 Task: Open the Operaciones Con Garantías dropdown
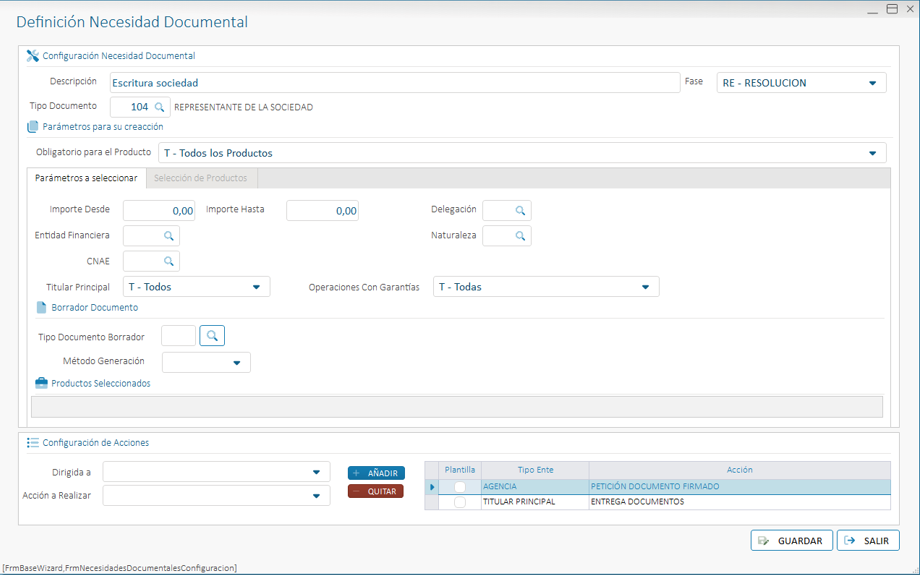pos(645,287)
